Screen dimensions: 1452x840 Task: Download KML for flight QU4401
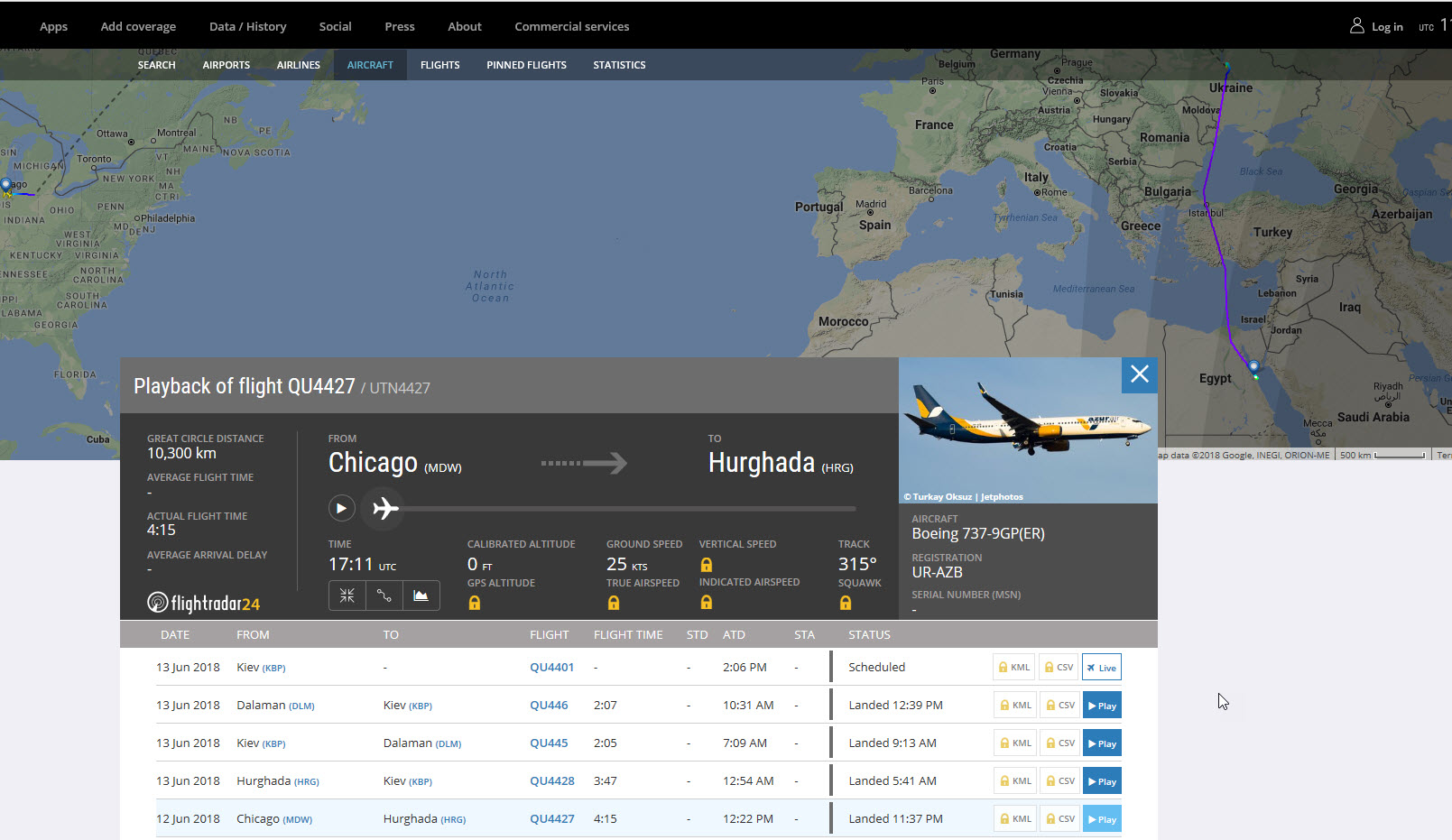[x=1014, y=668]
